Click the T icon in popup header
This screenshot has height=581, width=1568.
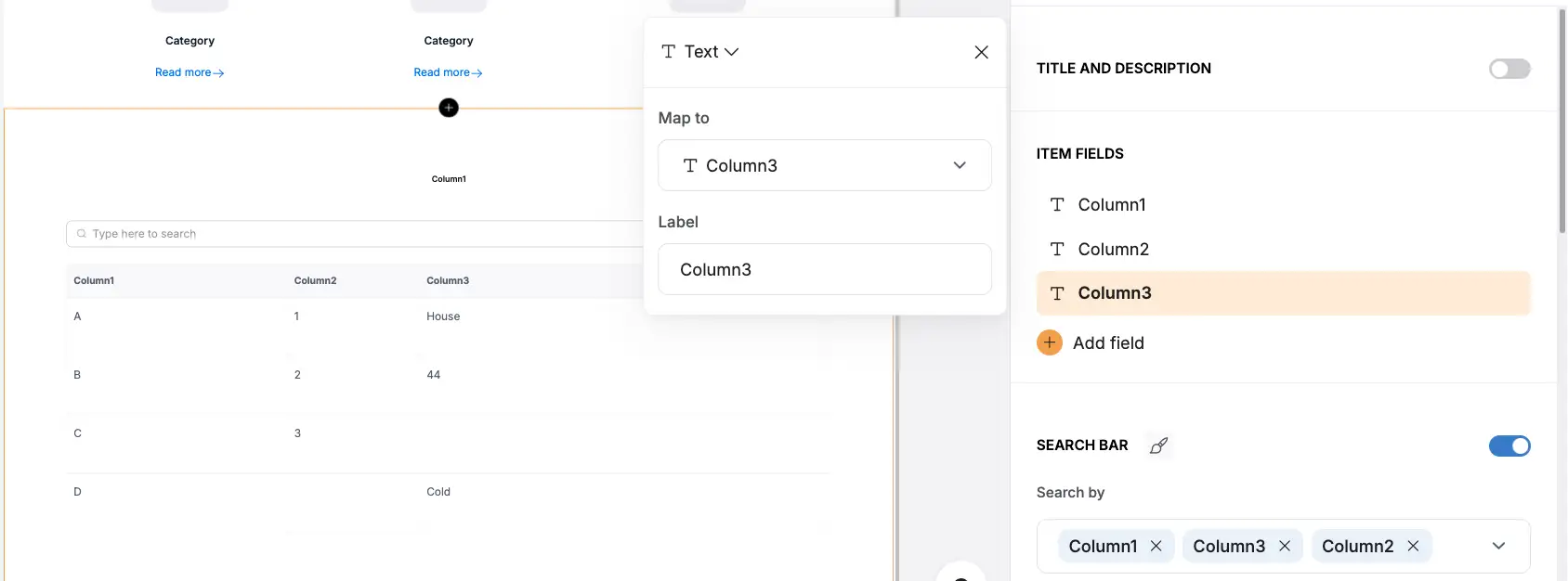(x=669, y=52)
